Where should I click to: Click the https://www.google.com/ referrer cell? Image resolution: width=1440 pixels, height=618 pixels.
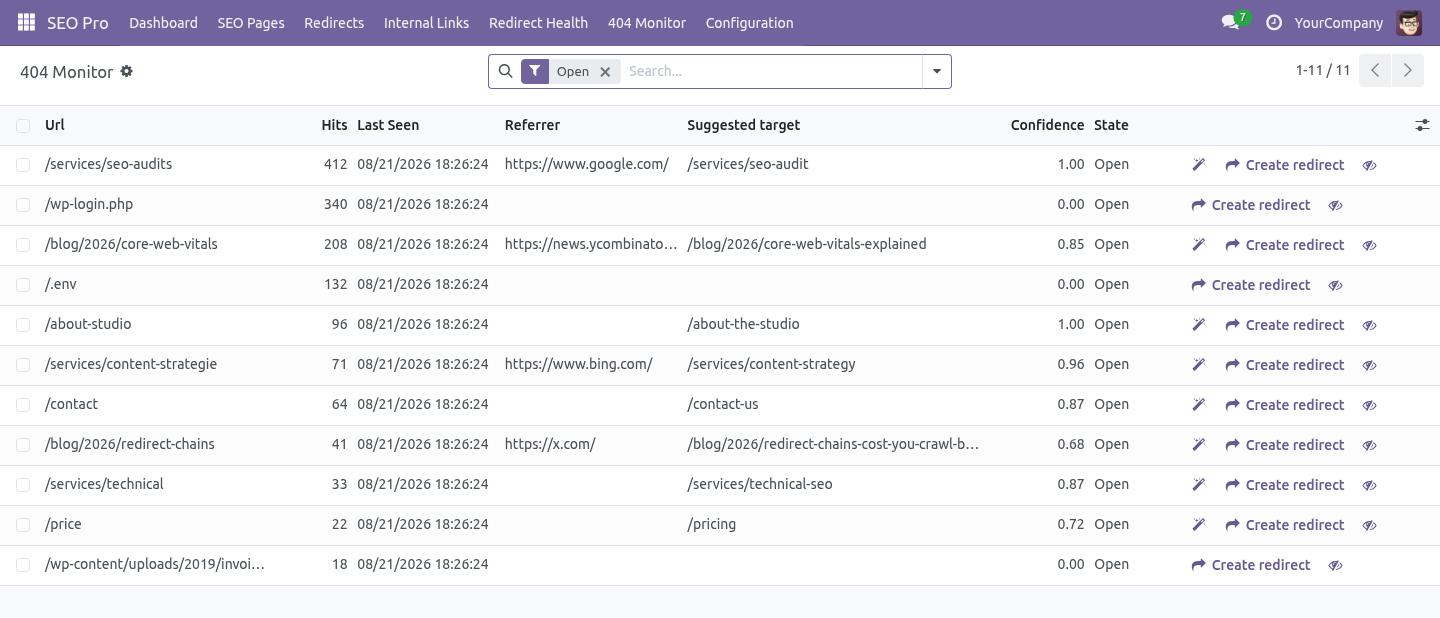587,164
